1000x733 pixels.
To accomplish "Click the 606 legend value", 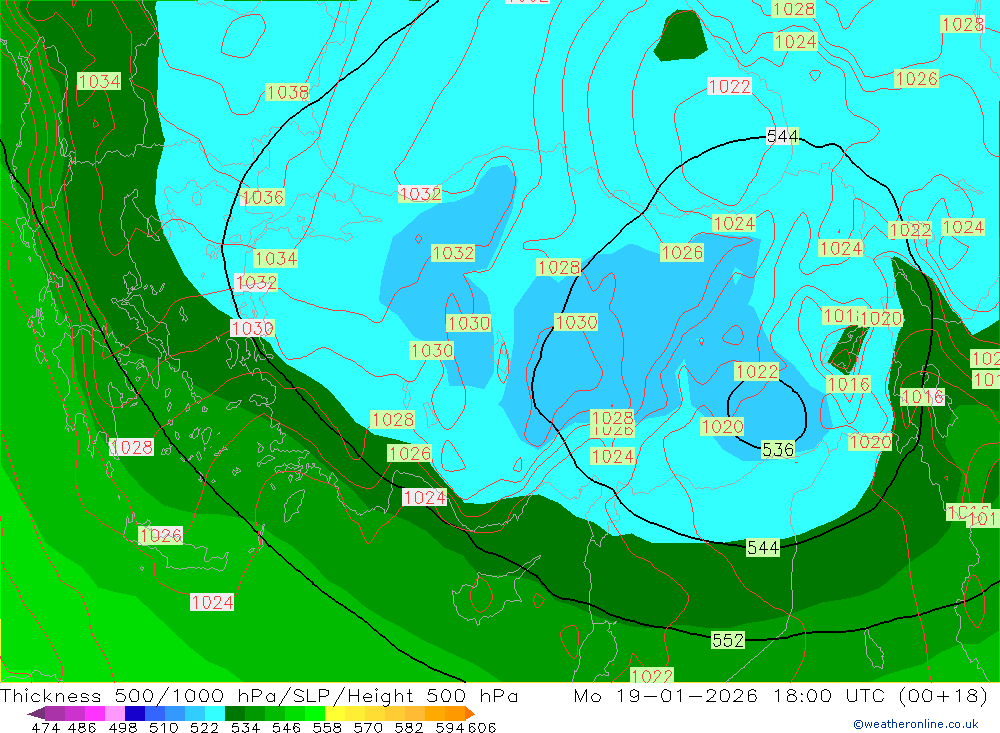I will (482, 728).
